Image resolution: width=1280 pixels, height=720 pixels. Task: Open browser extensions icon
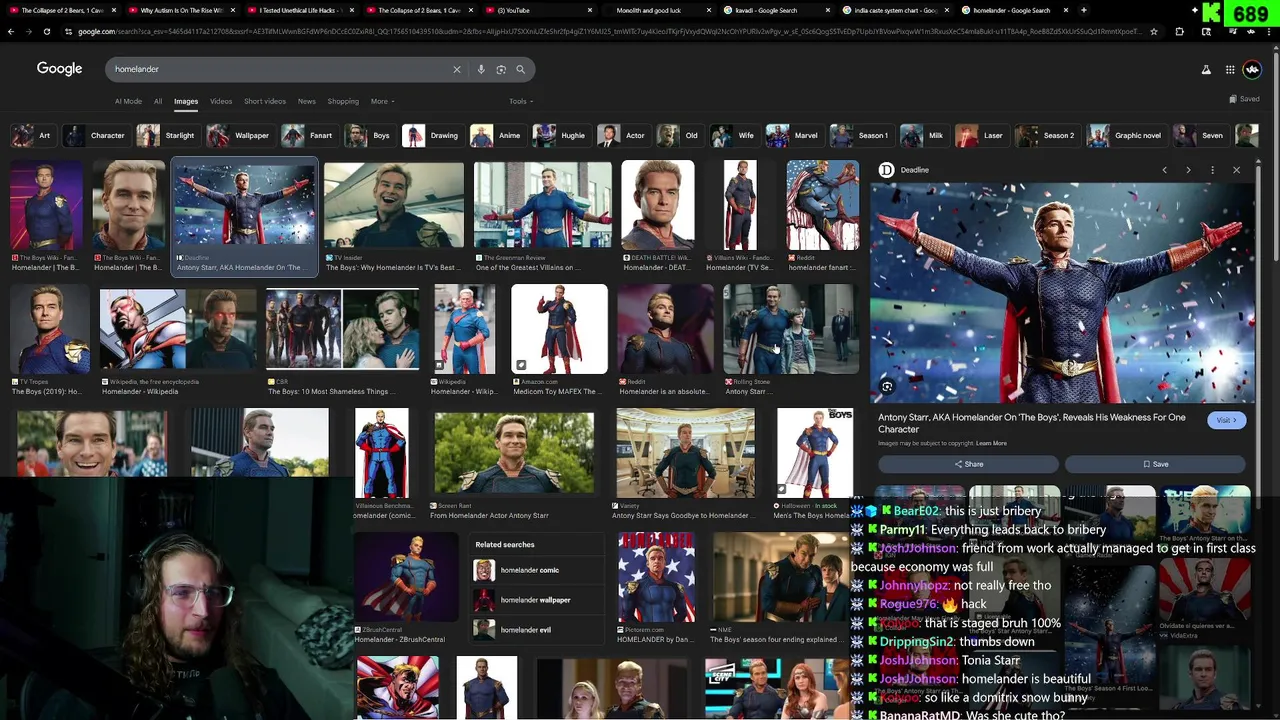tap(1179, 31)
